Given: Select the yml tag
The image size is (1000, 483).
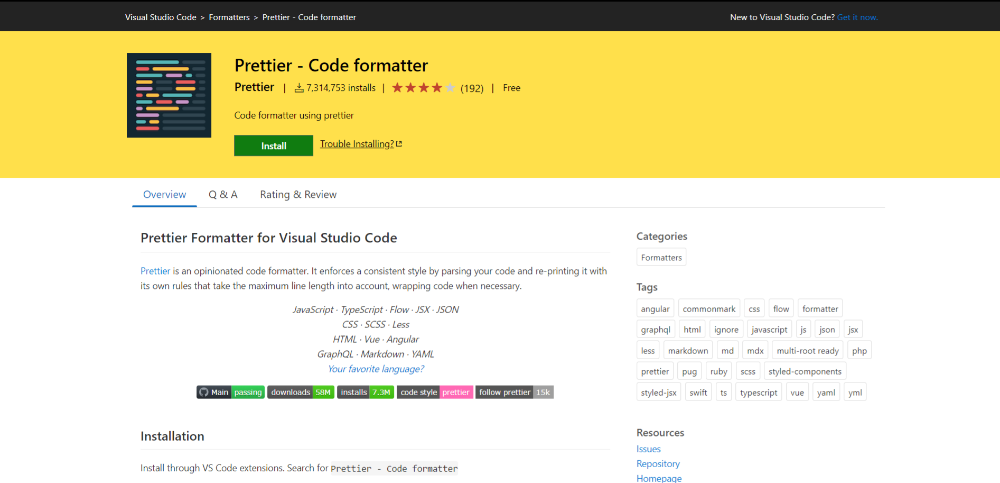Looking at the screenshot, I should tap(855, 392).
